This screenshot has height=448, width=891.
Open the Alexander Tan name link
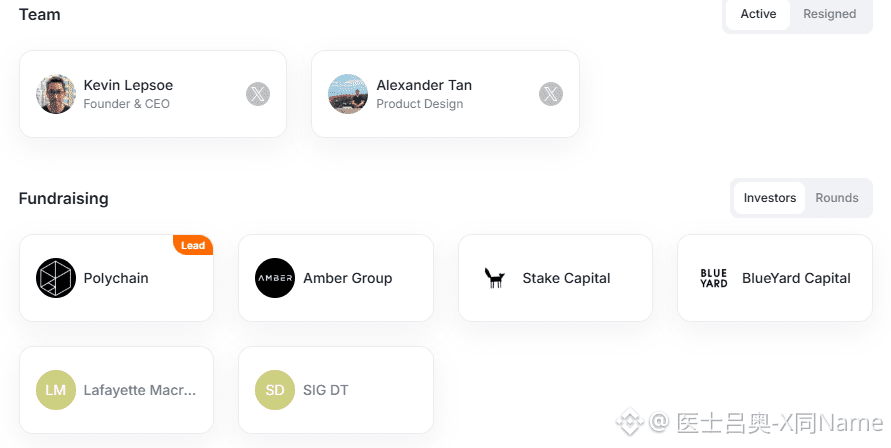(x=424, y=85)
